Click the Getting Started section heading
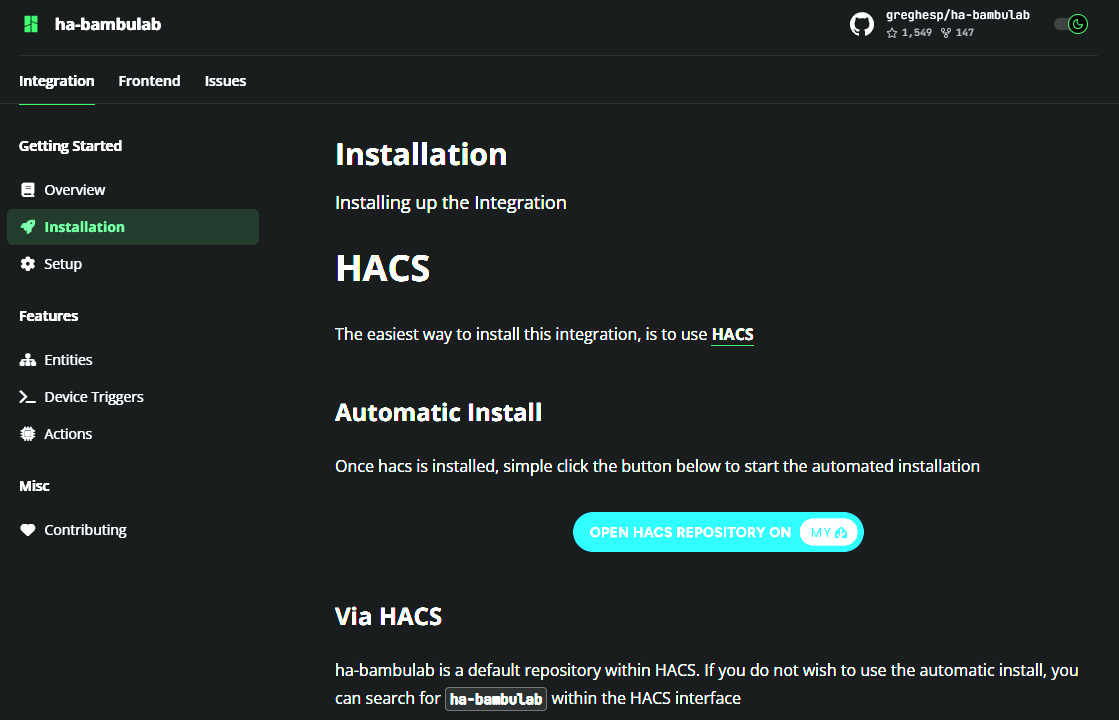Screen dimensions: 1119x720 71,146
